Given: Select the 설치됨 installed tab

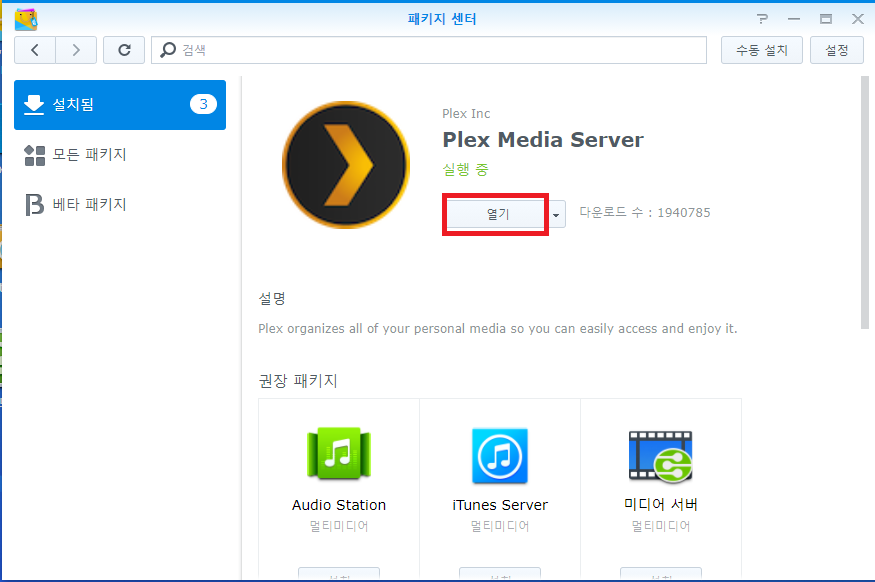Looking at the screenshot, I should (x=120, y=105).
